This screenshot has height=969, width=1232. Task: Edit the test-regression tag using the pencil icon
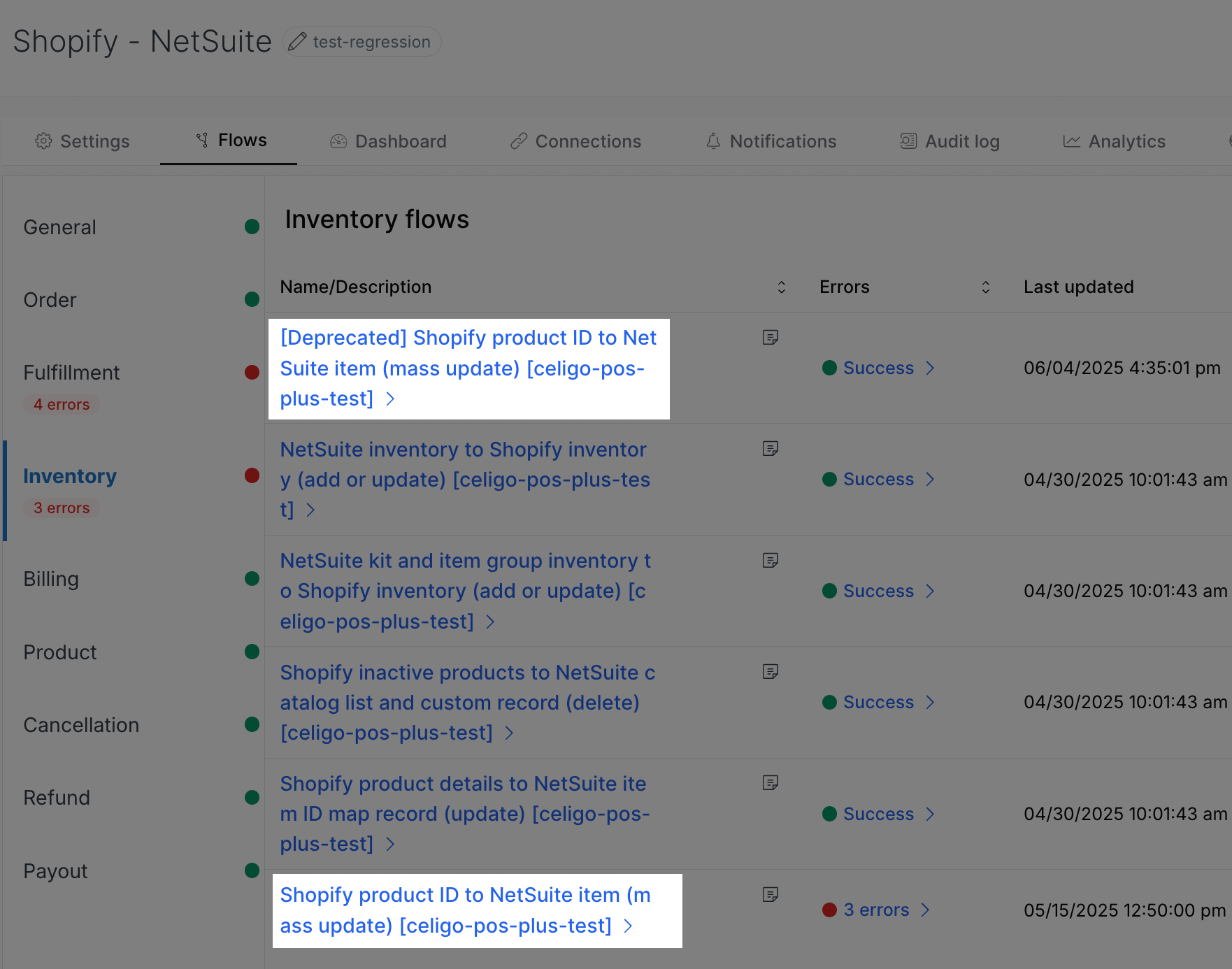[297, 41]
